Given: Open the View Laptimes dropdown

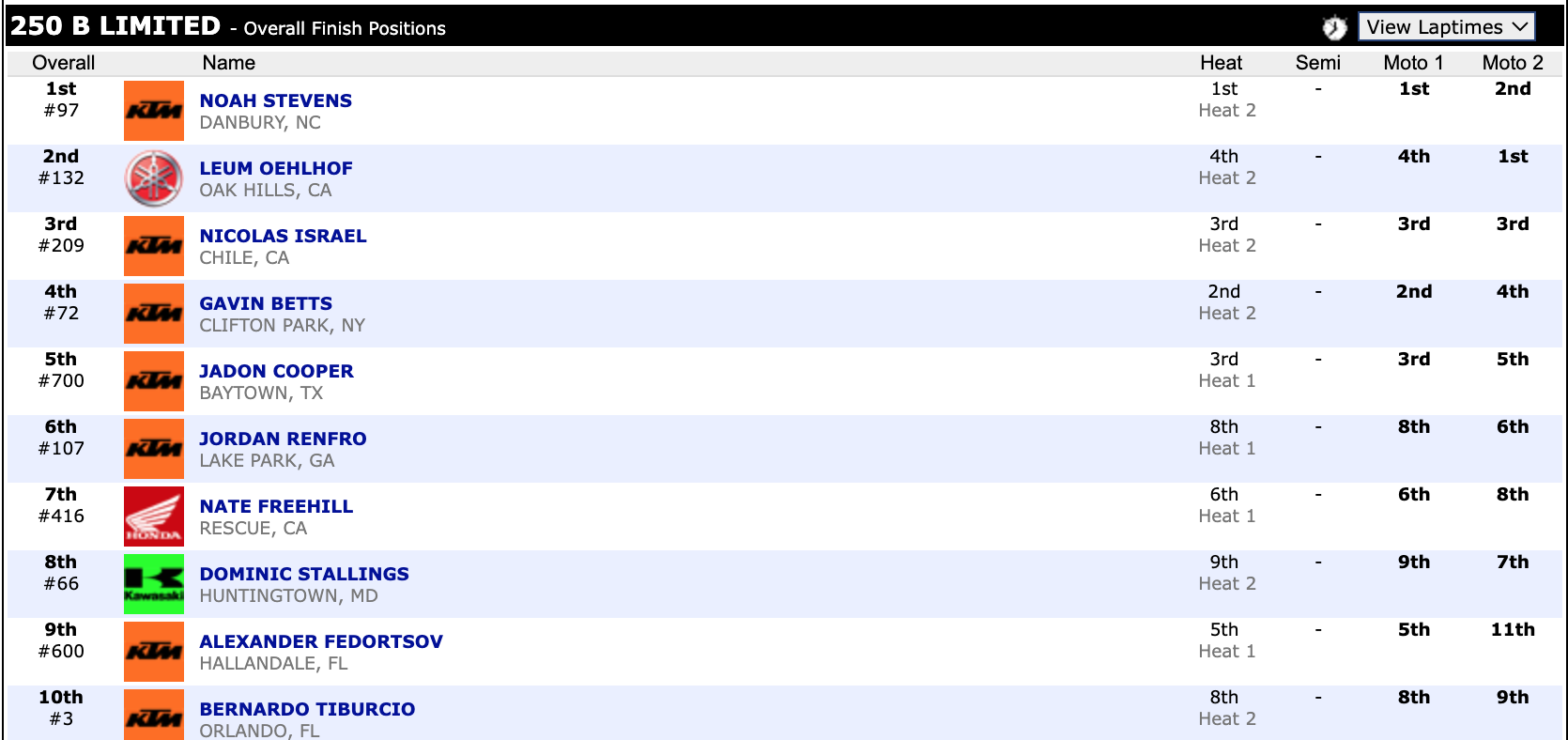Looking at the screenshot, I should click(1446, 27).
